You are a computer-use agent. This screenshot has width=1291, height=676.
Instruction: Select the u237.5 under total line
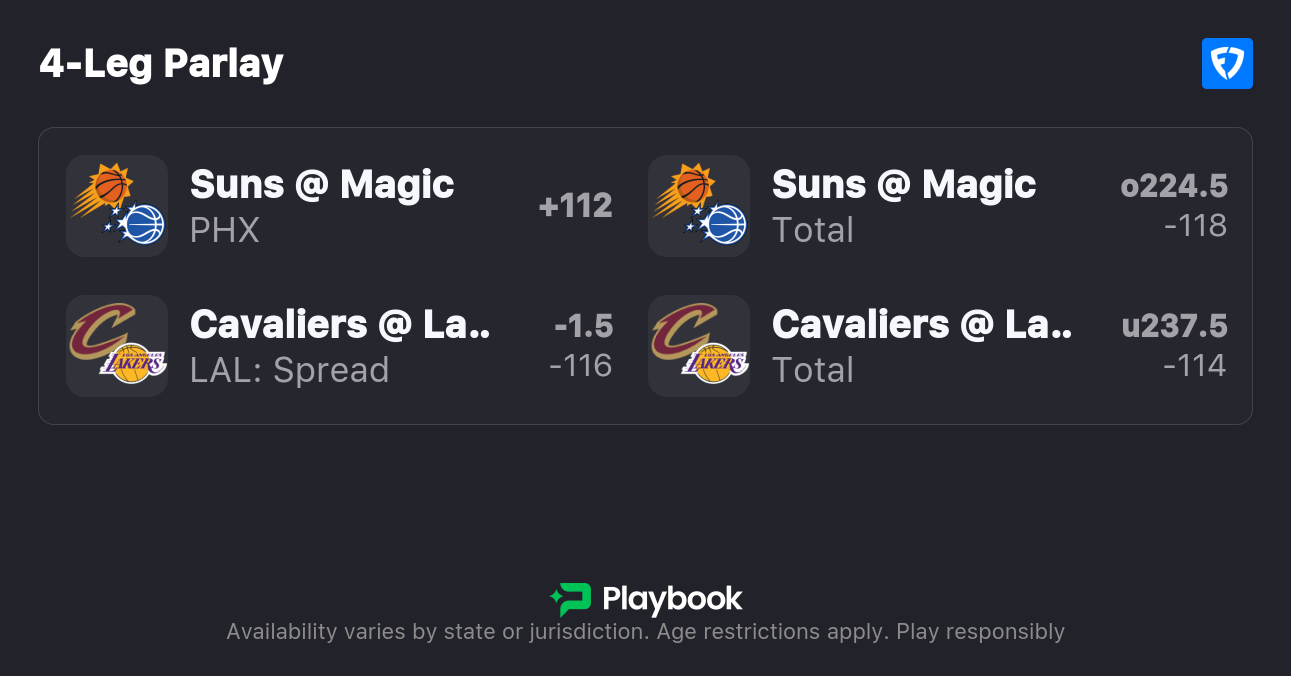tap(1174, 326)
